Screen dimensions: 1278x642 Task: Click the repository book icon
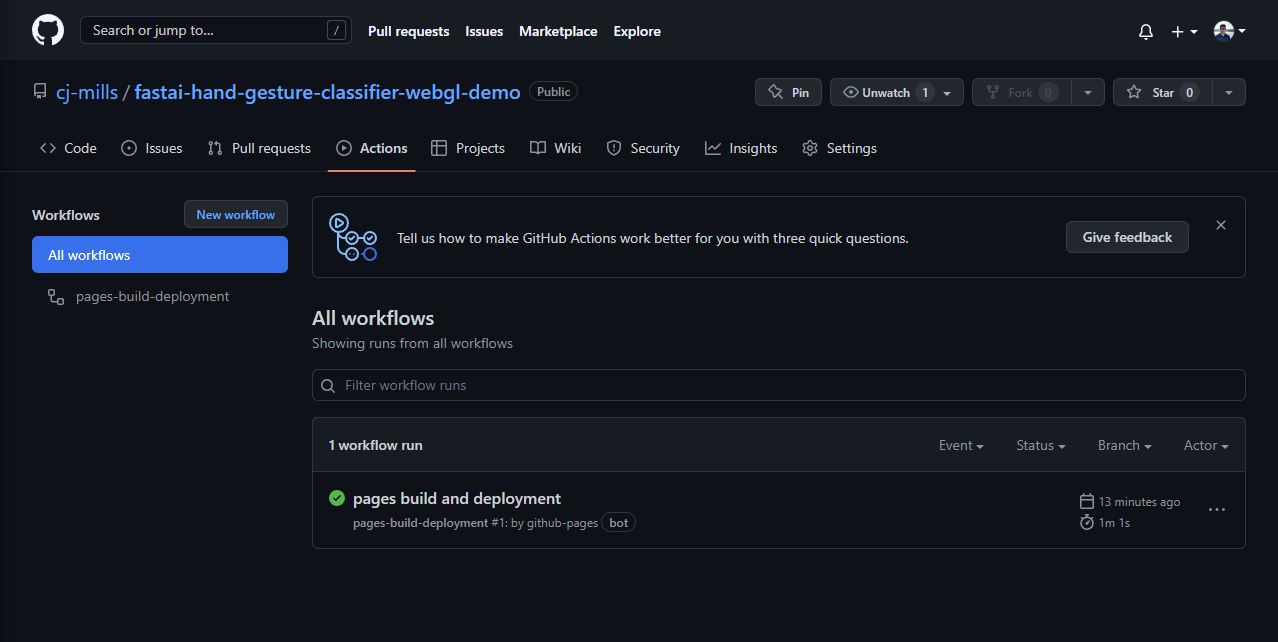pyautogui.click(x=40, y=92)
